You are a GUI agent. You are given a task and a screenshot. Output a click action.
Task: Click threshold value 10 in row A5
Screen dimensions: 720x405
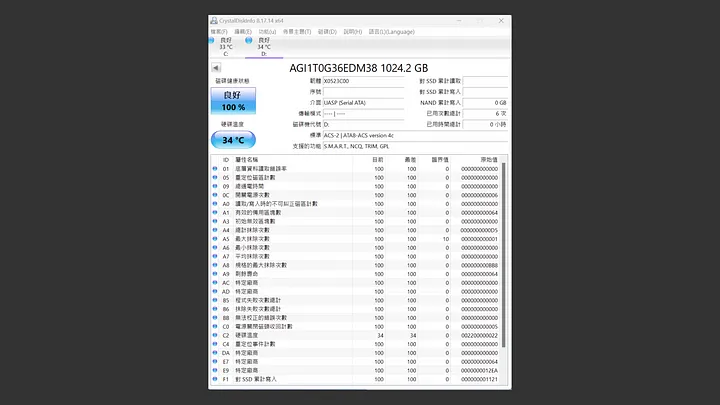(x=446, y=239)
